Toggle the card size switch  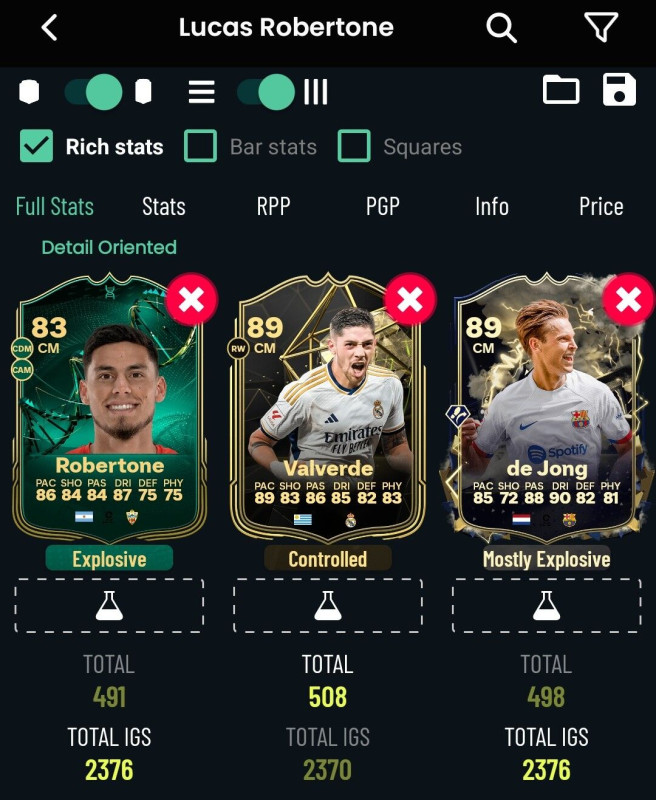[93, 92]
